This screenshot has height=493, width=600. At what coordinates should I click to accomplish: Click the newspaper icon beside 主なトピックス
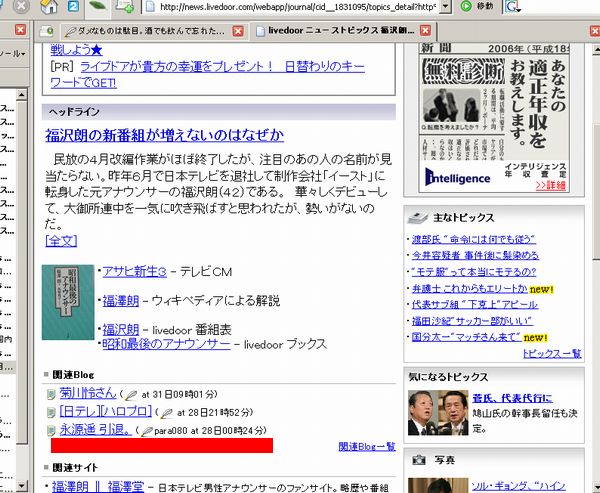click(x=417, y=218)
